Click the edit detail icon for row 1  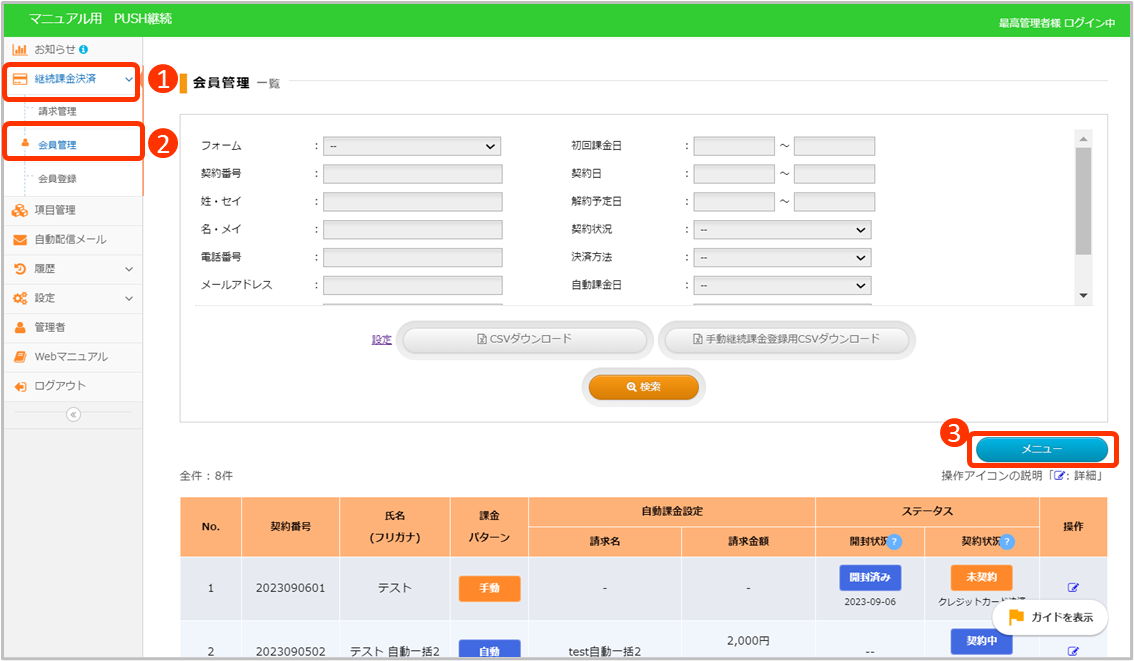point(1073,588)
